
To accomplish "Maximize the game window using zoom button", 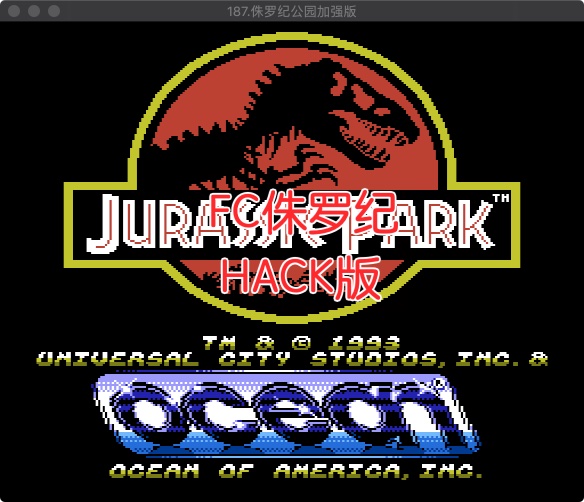I will click(54, 11).
